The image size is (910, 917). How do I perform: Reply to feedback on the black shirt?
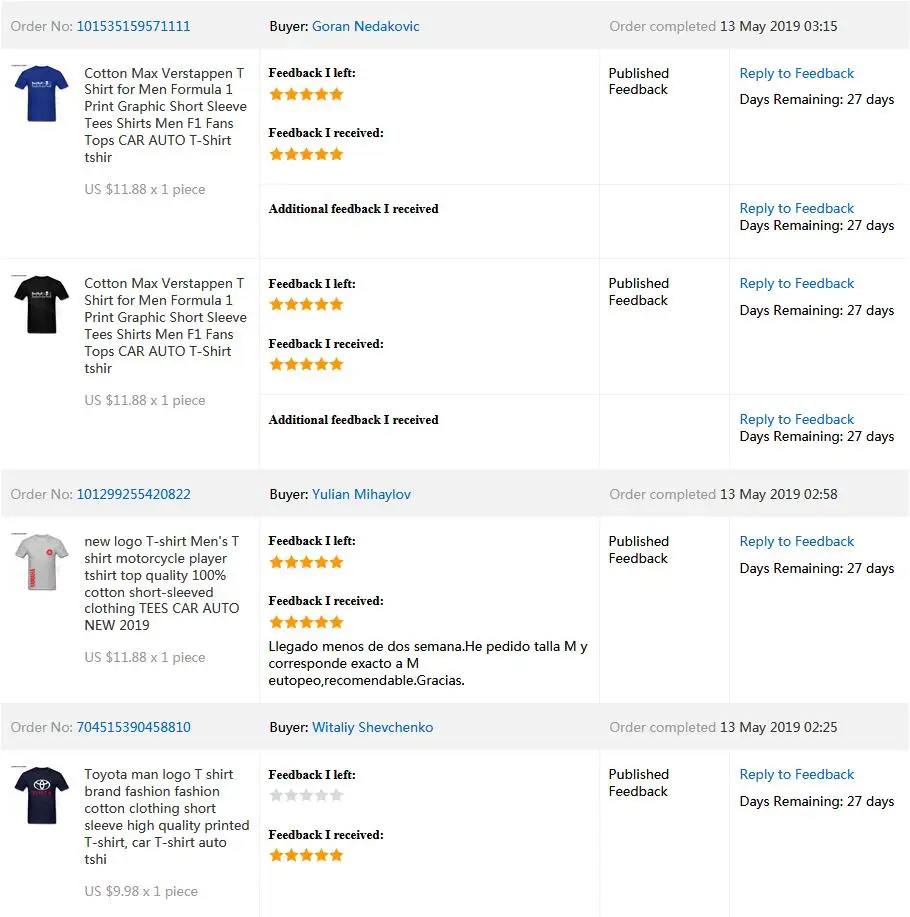click(796, 283)
